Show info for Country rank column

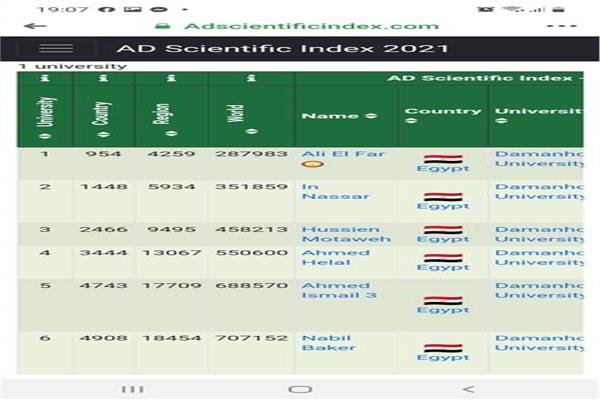104,78
